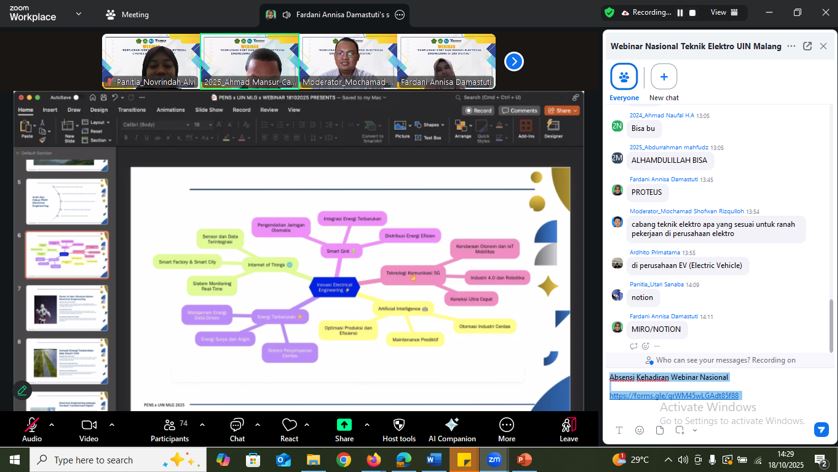Show next participants with the blue arrow
The width and height of the screenshot is (838, 472).
coord(514,61)
